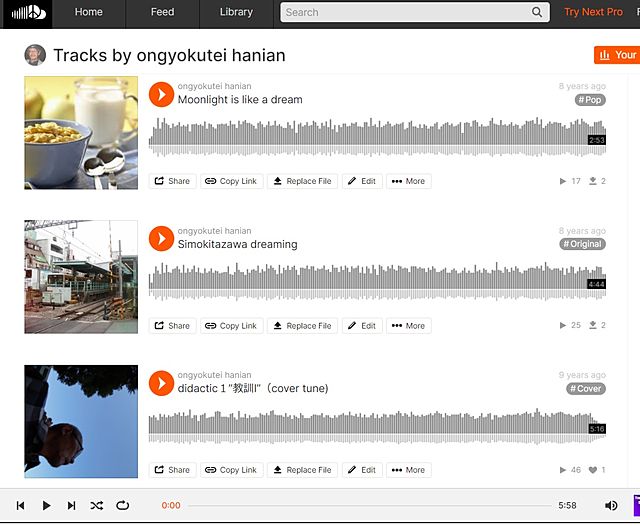Screen dimensions: 640x526
Task: Click the search magnifier icon
Action: pyautogui.click(x=537, y=12)
